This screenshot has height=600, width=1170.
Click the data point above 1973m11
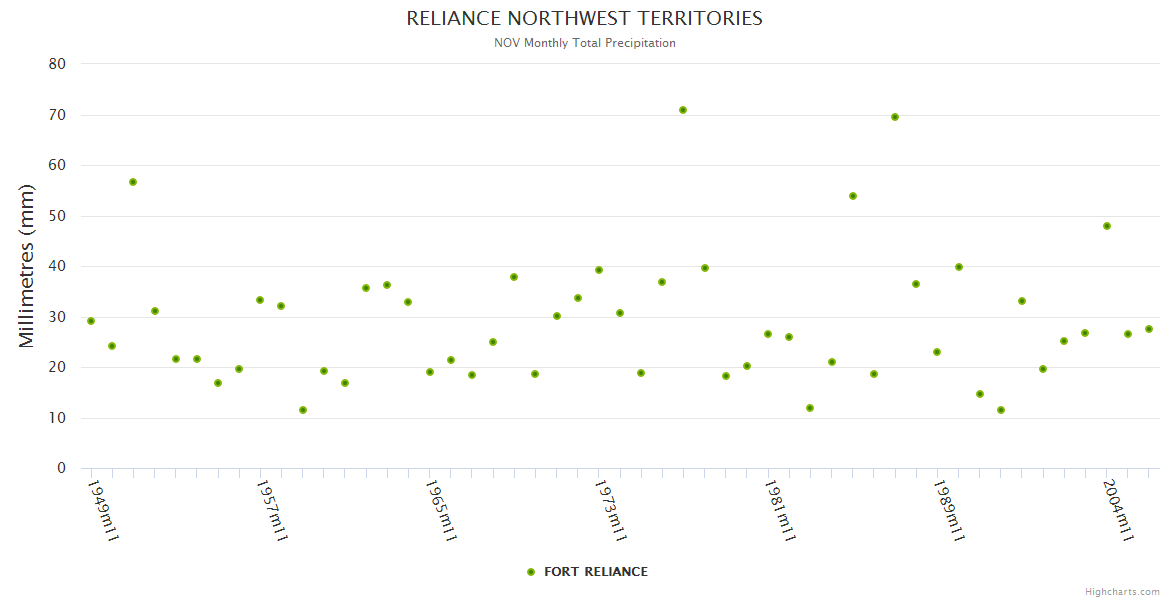tap(599, 270)
